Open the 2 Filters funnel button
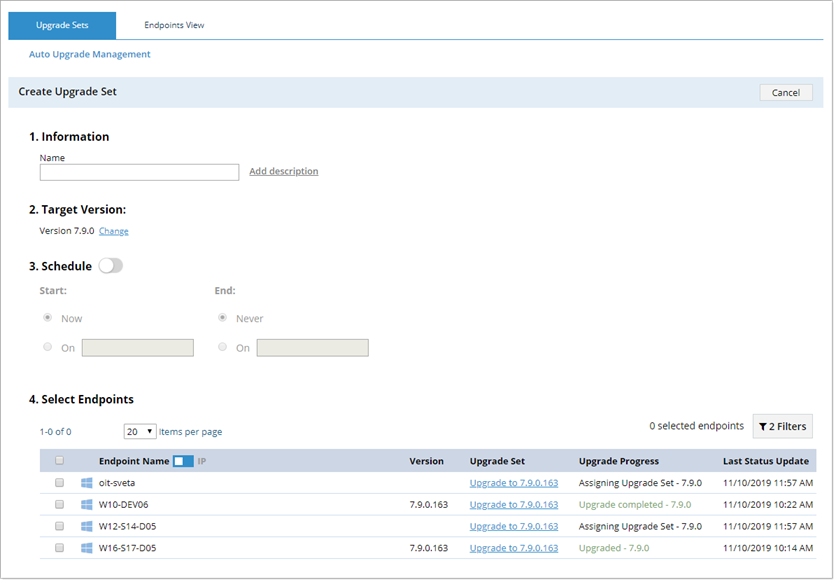This screenshot has height=582, width=836. (x=782, y=427)
